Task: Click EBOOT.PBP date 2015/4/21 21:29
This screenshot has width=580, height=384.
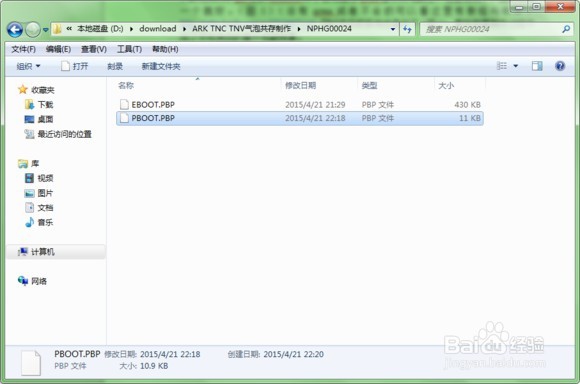Action: click(315, 105)
